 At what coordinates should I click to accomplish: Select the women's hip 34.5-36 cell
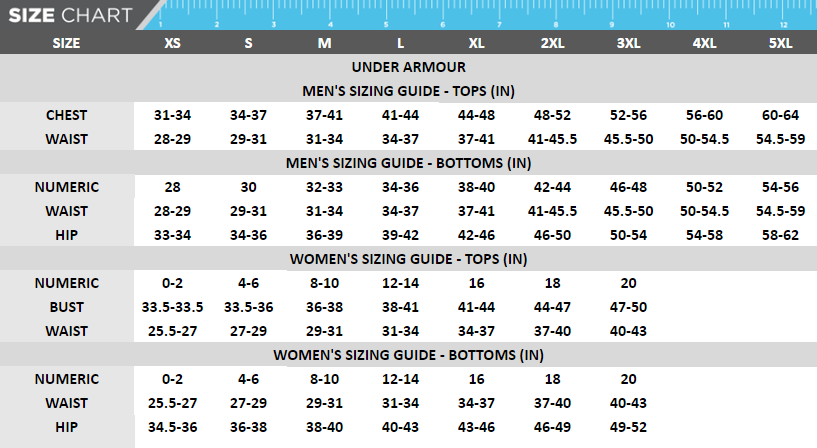173,427
